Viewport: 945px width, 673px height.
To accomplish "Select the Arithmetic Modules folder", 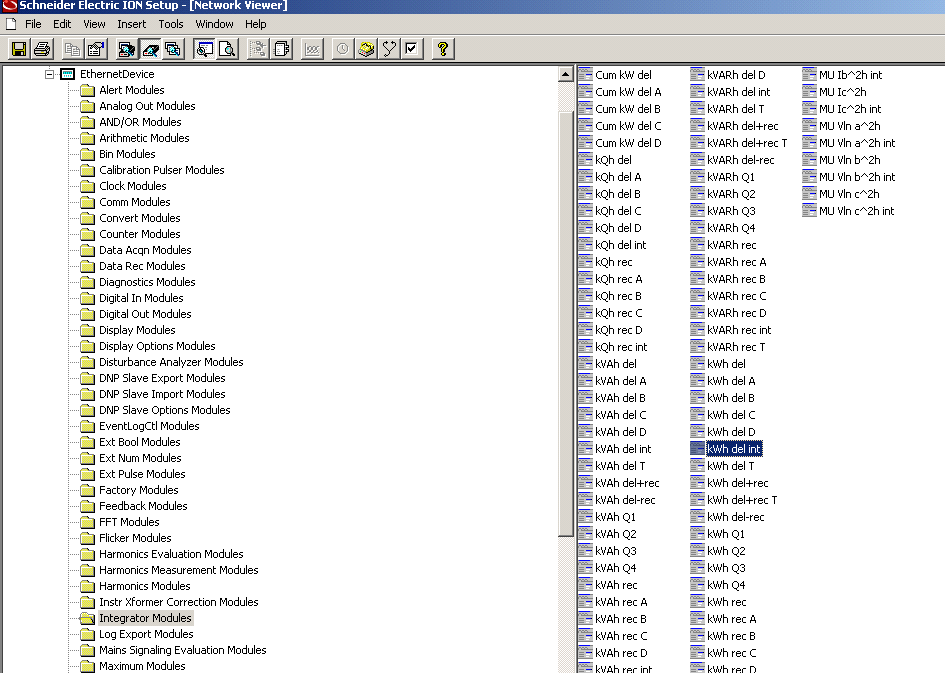I will [x=144, y=138].
